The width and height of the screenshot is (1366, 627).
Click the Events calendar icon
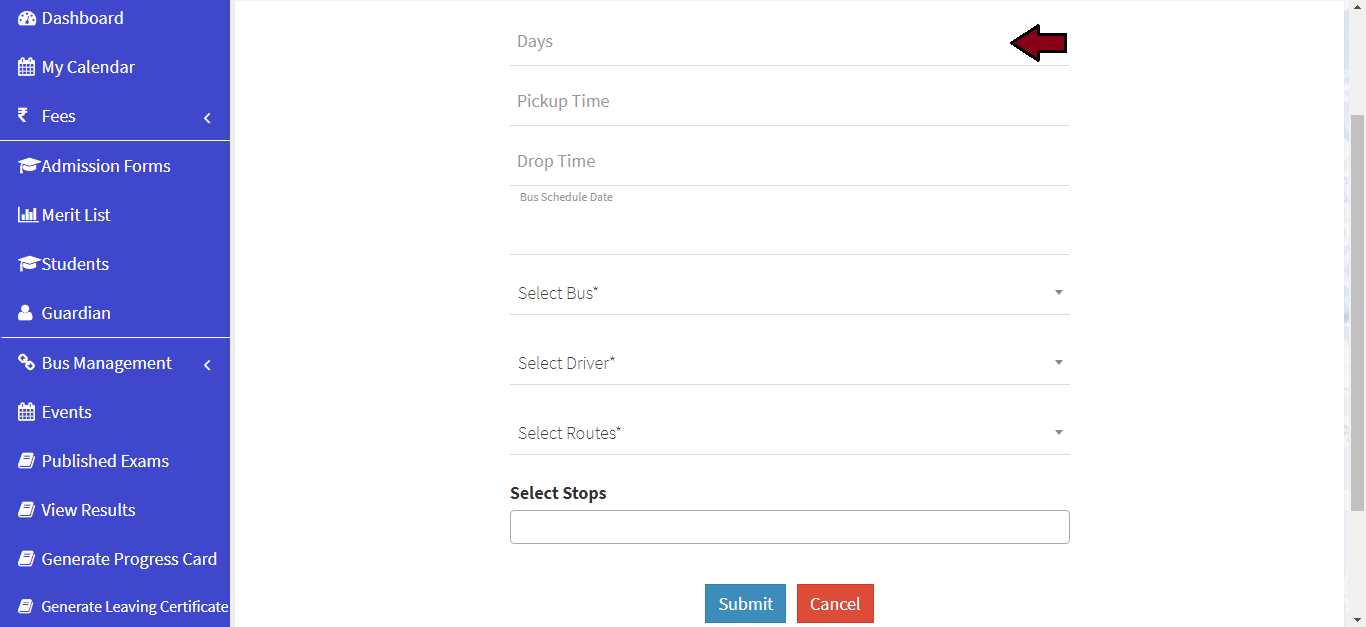click(27, 412)
